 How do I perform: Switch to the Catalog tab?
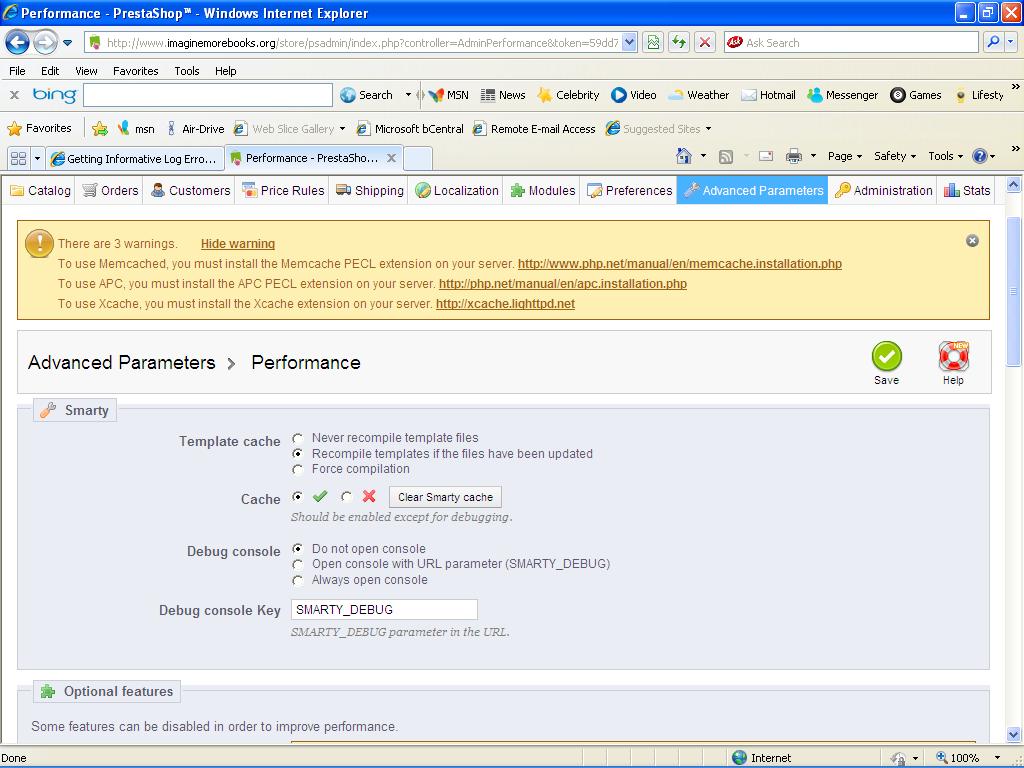[40, 191]
